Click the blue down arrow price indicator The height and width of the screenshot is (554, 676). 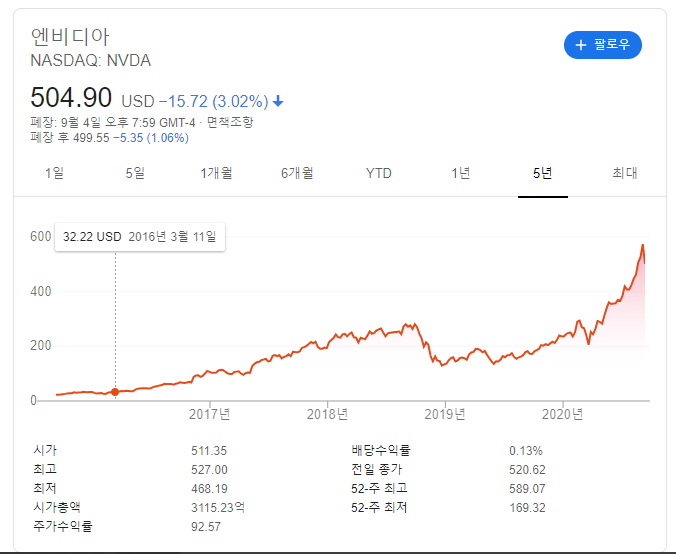click(x=279, y=101)
